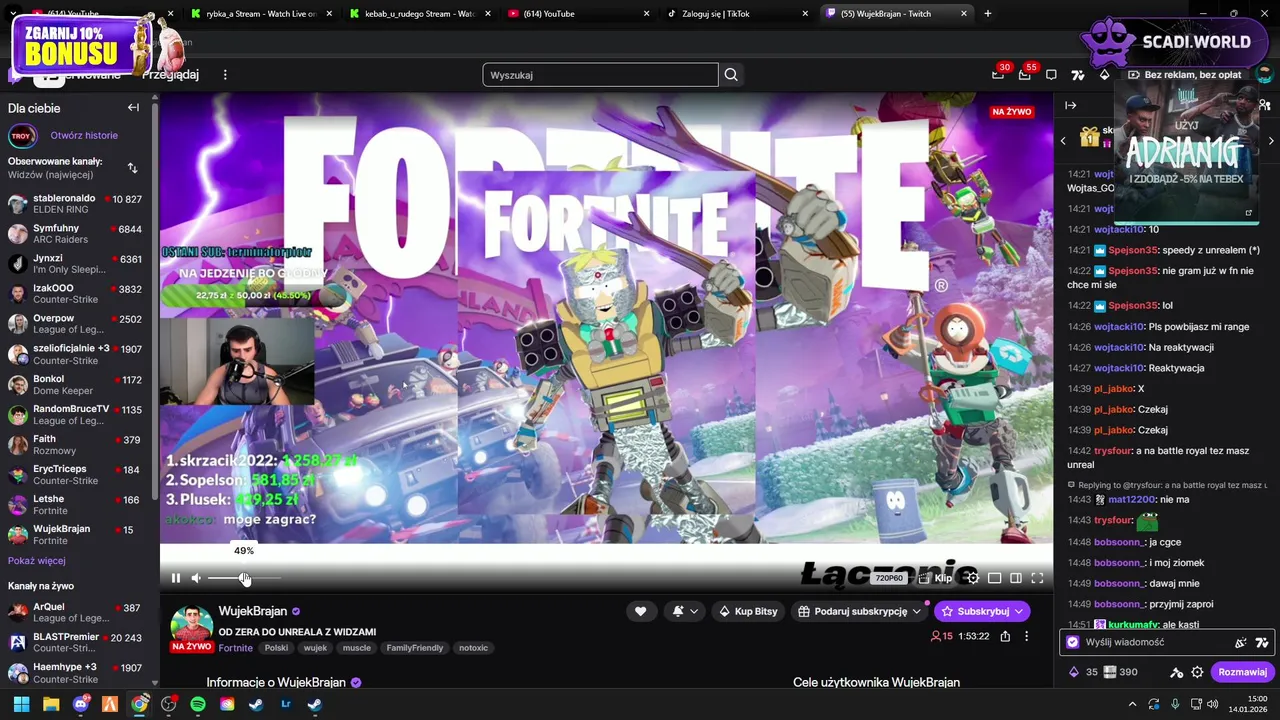Viewport: 1280px width, 720px height.
Task: Click the search magnifier button
Action: coord(731,75)
